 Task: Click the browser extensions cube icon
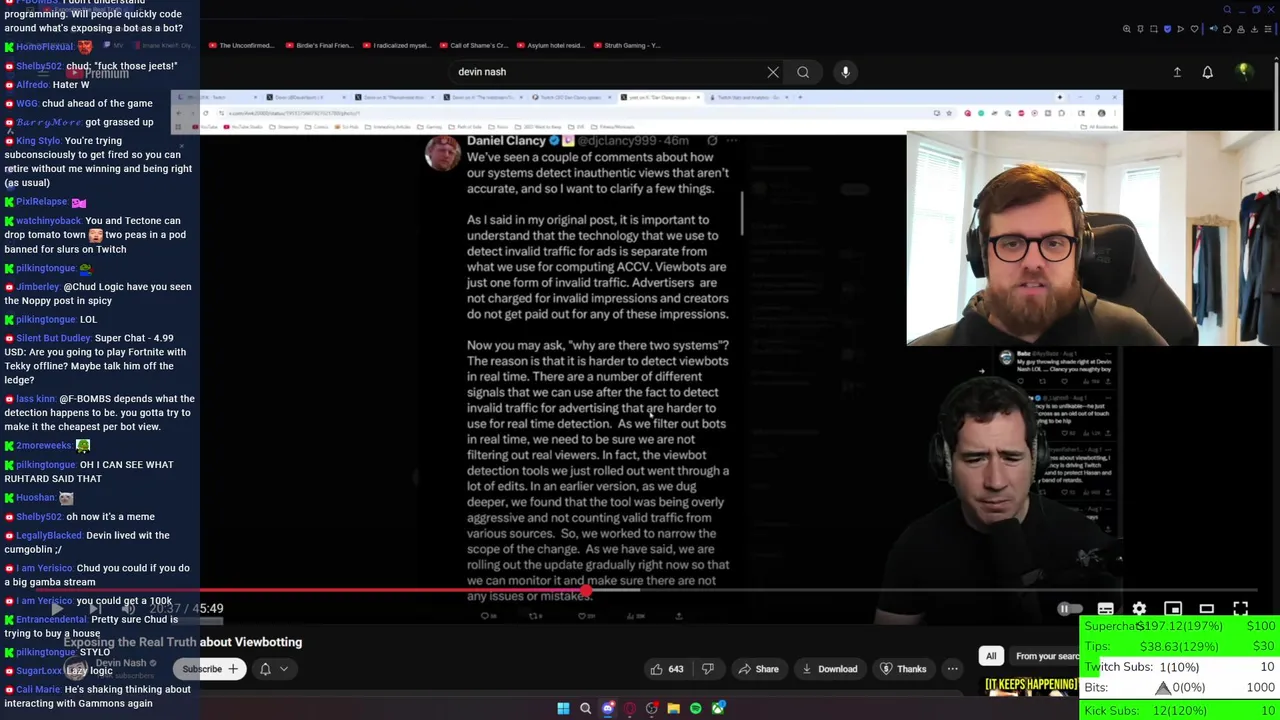(x=1227, y=29)
